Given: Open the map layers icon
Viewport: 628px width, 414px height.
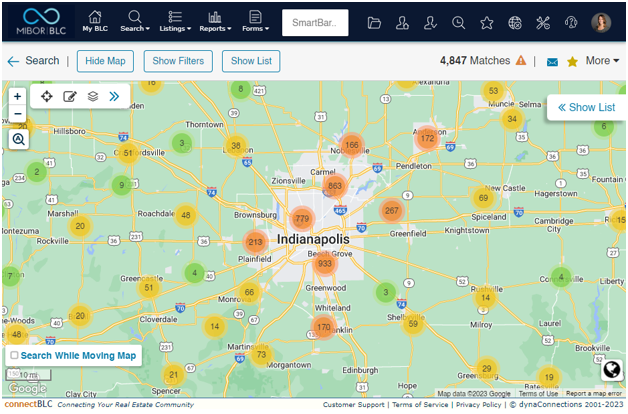Looking at the screenshot, I should pyautogui.click(x=93, y=96).
